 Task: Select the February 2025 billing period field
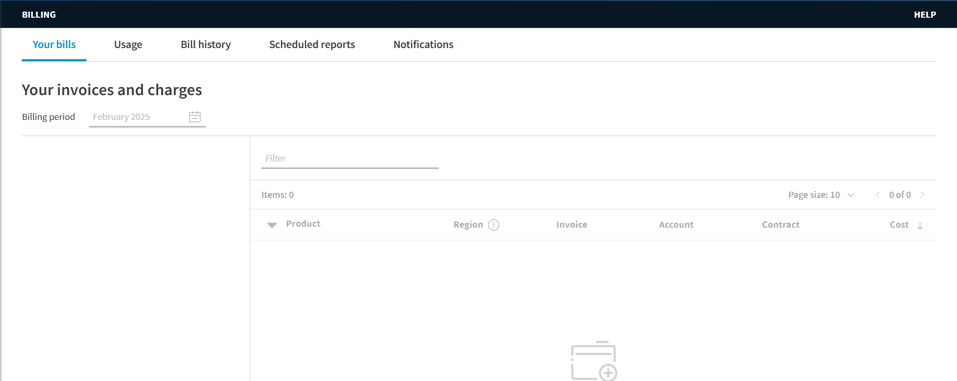coord(147,117)
